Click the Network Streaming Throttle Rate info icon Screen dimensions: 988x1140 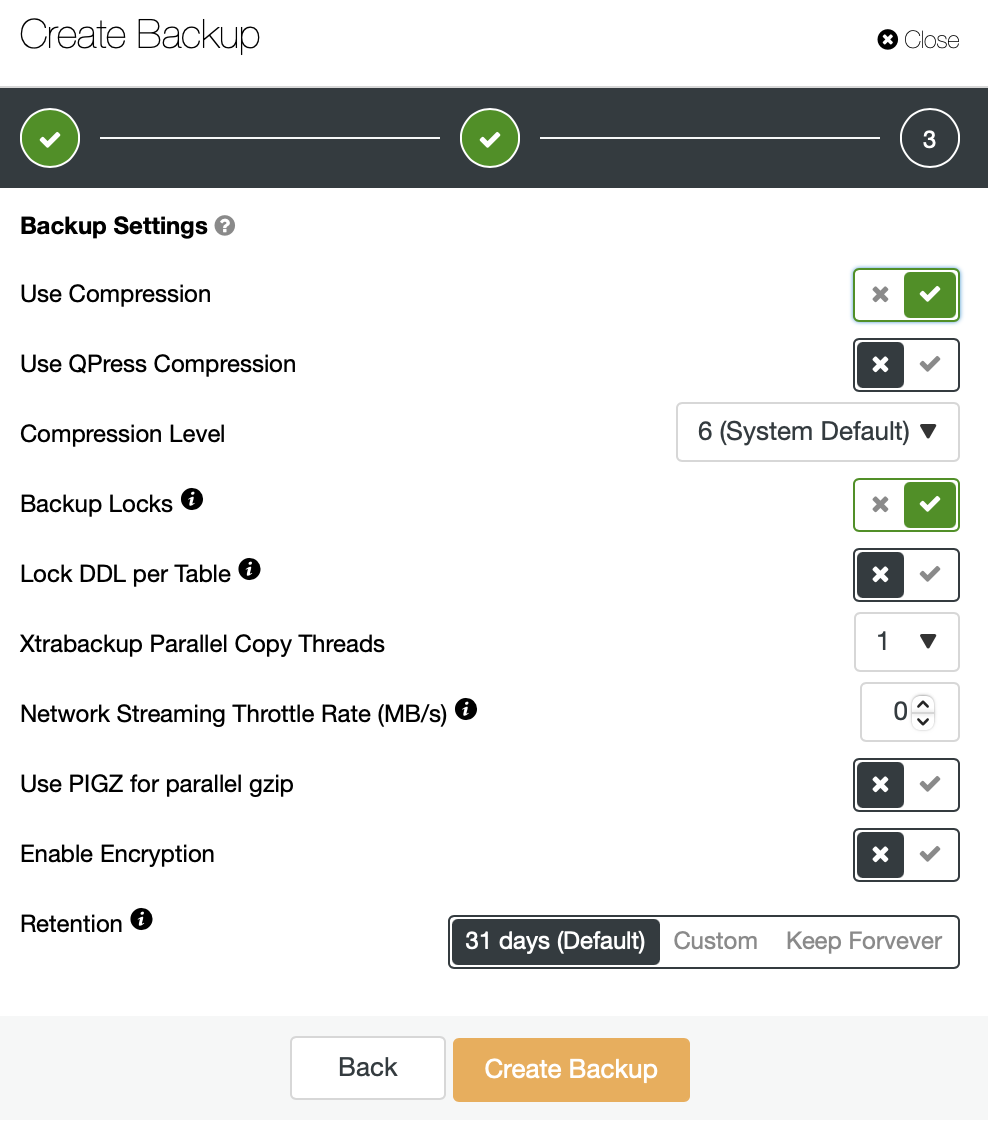point(466,709)
